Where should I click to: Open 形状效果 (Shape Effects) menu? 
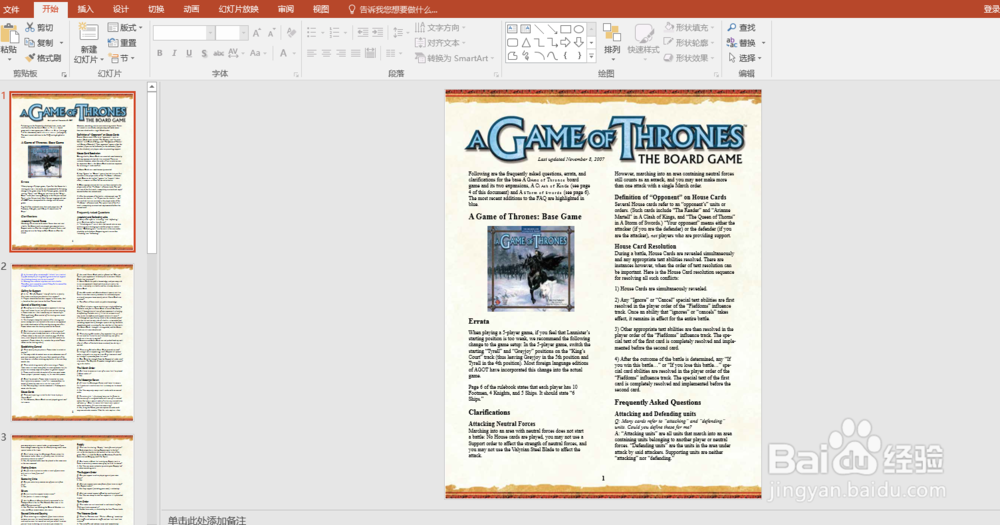pyautogui.click(x=689, y=58)
